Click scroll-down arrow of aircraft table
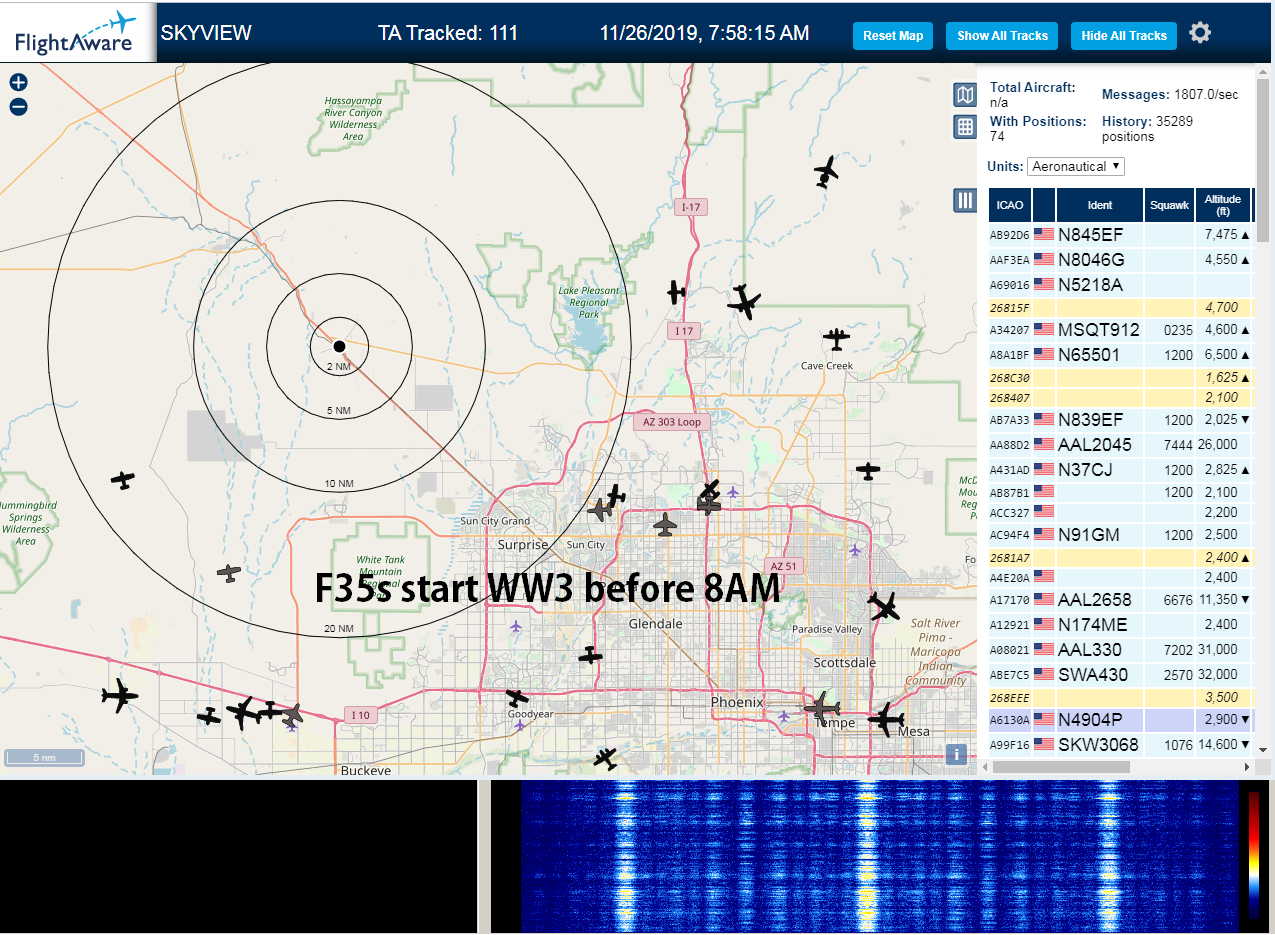Image resolution: width=1275 pixels, height=935 pixels. [x=1263, y=749]
